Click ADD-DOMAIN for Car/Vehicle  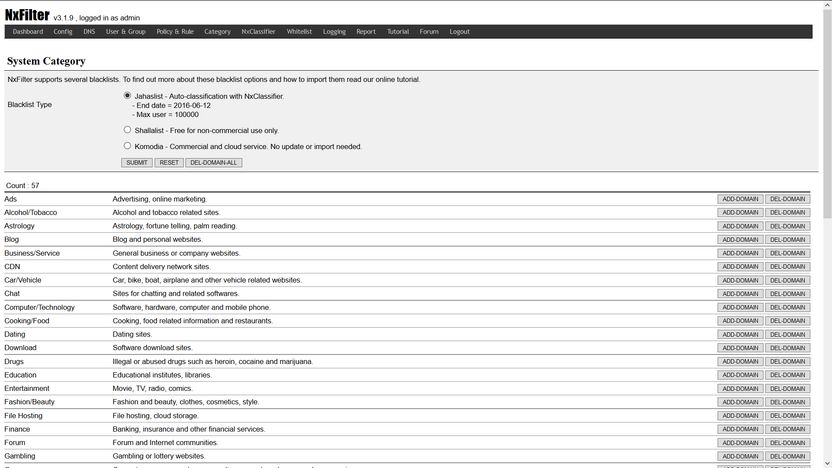(740, 280)
